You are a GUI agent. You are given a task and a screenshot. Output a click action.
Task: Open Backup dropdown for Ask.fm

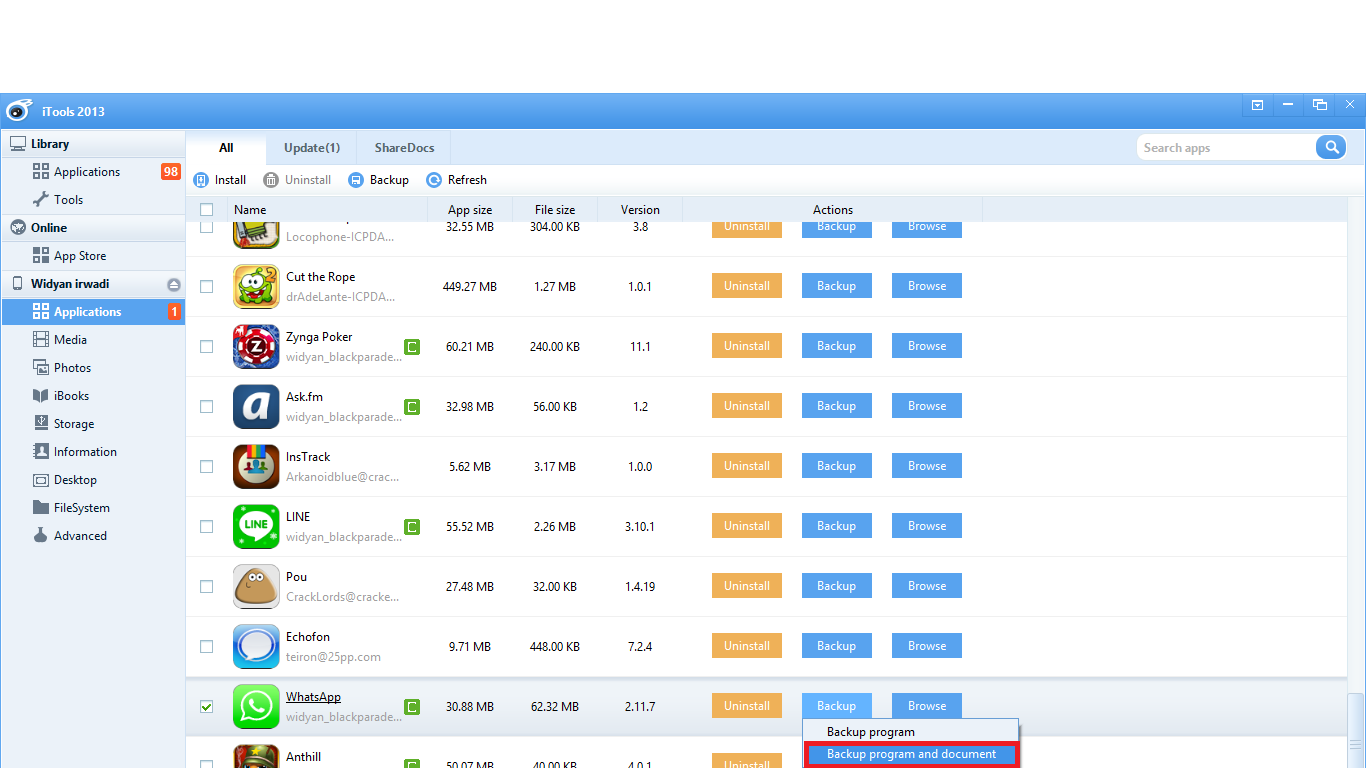pyautogui.click(x=836, y=406)
